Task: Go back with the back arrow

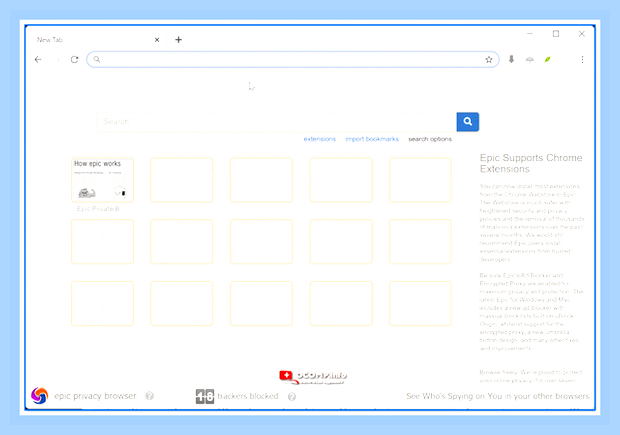Action: click(38, 60)
